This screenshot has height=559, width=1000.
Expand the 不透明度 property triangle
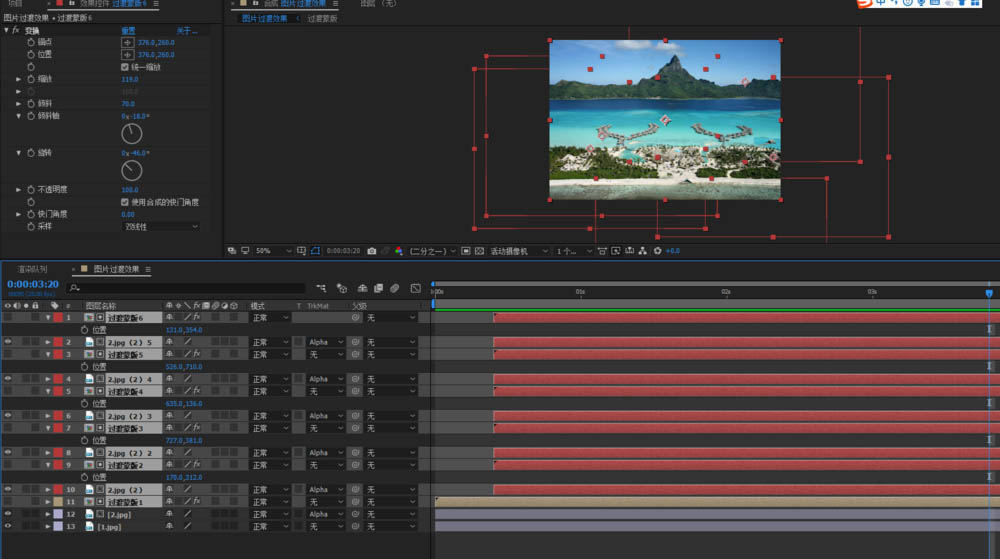pyautogui.click(x=18, y=189)
